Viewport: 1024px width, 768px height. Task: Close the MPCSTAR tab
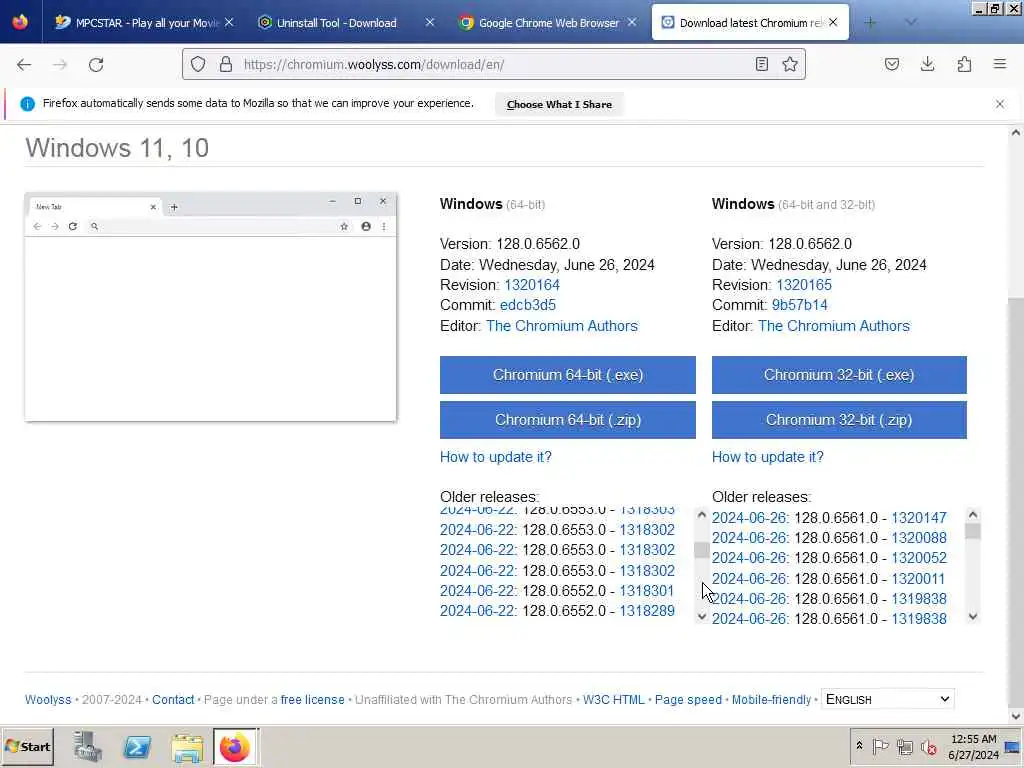tap(229, 22)
